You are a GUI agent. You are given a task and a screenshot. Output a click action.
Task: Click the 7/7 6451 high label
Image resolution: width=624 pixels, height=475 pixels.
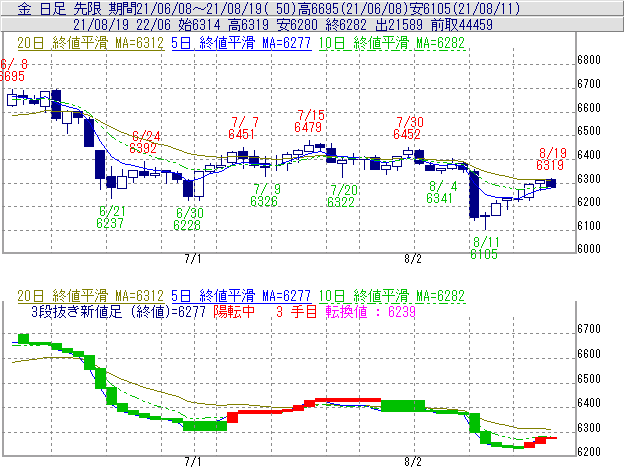point(243,128)
